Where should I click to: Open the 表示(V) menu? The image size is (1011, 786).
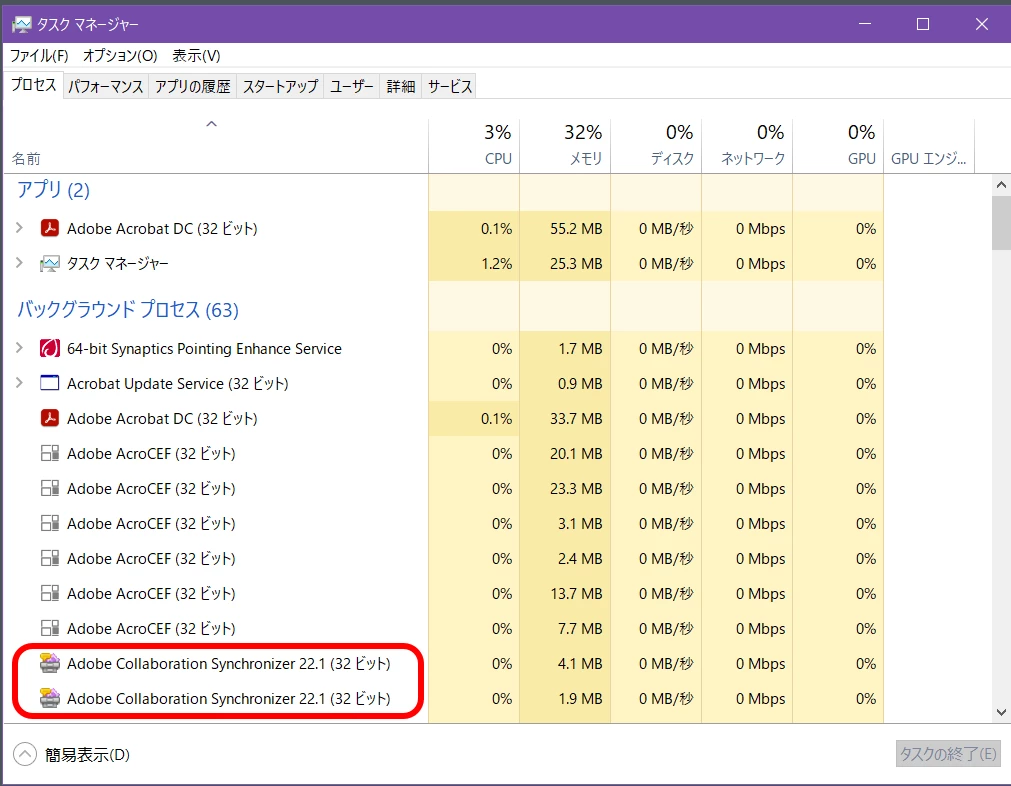[x=196, y=55]
